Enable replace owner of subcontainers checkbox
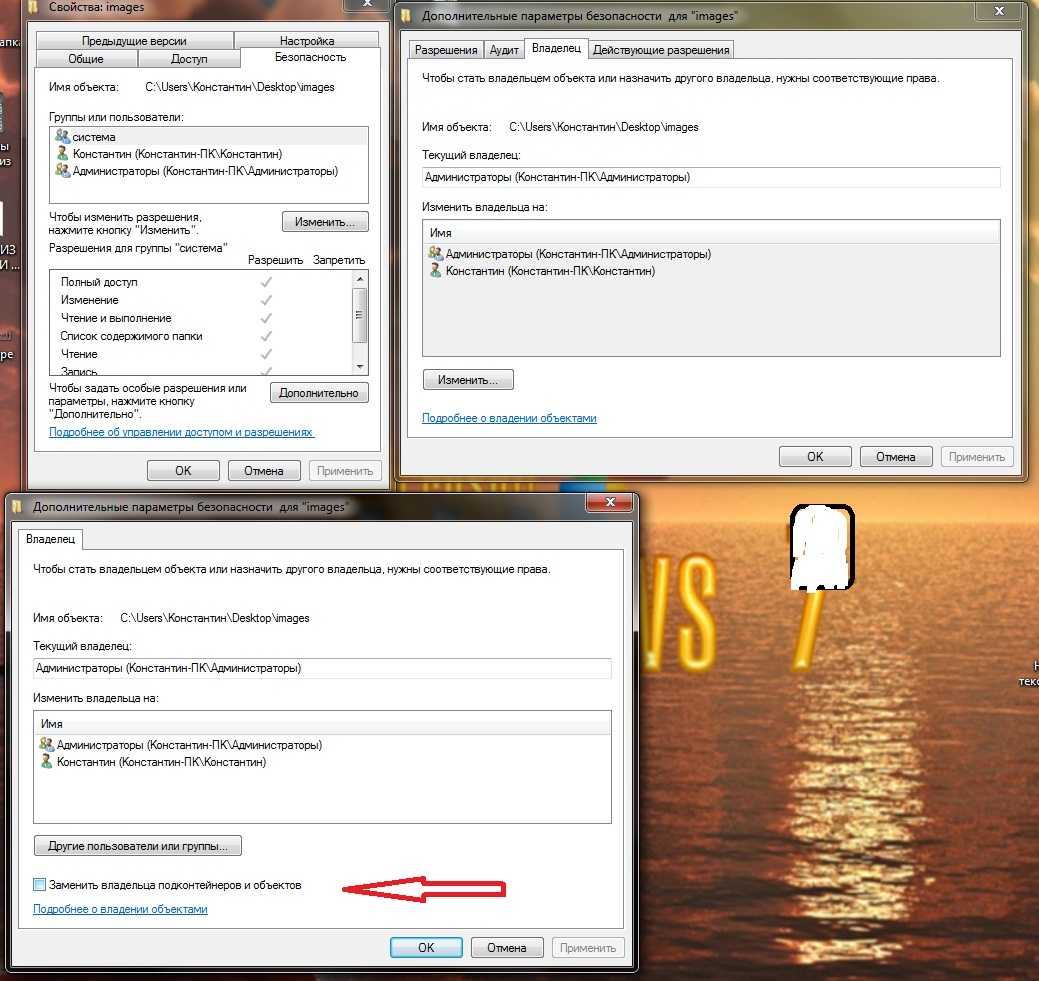The height and width of the screenshot is (981, 1039). (40, 885)
